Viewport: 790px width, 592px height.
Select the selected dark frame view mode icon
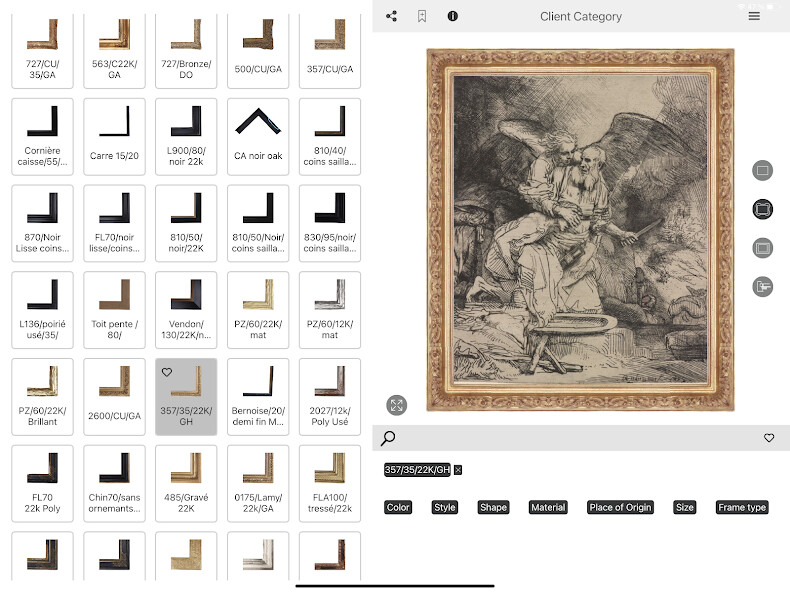[763, 209]
